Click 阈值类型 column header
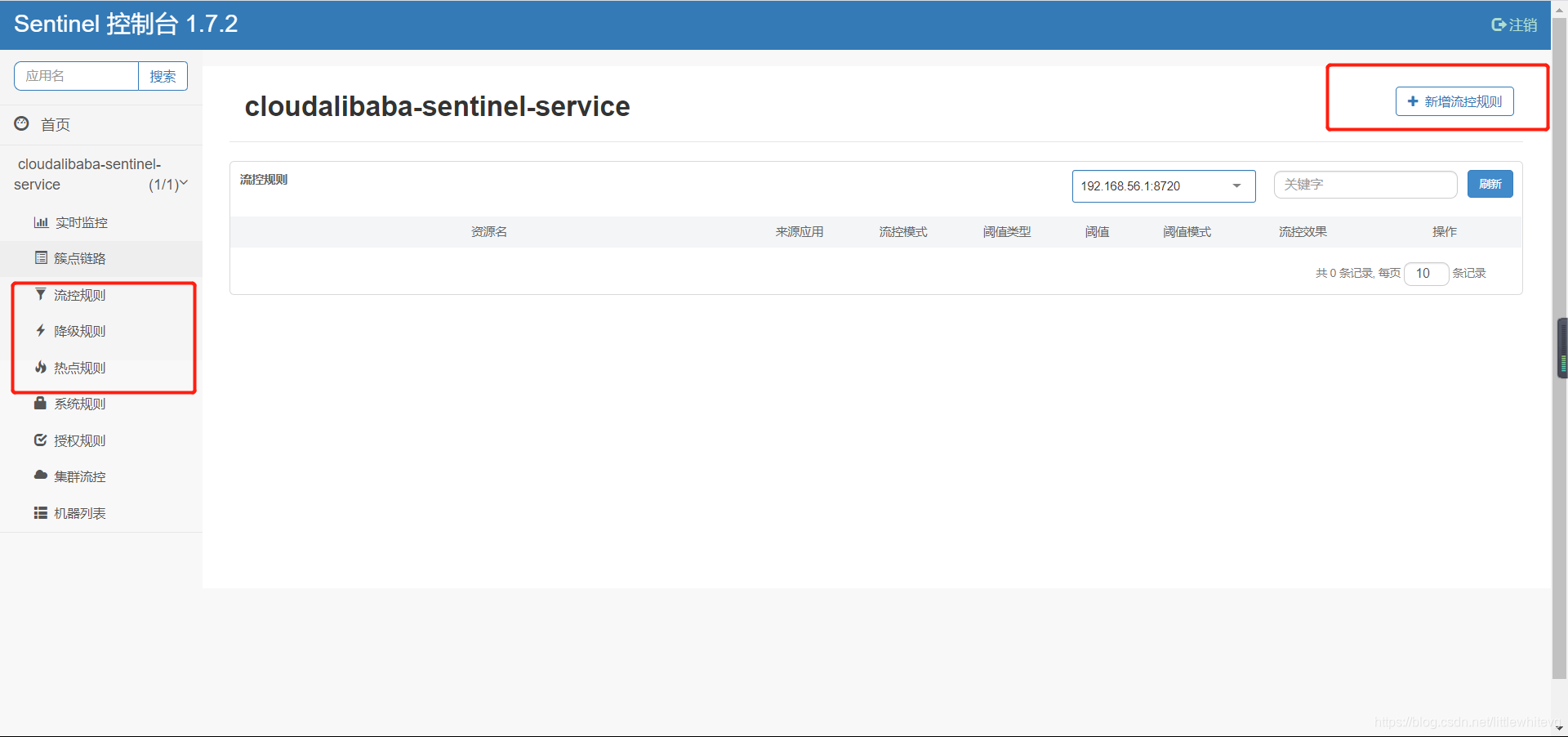 [1007, 232]
